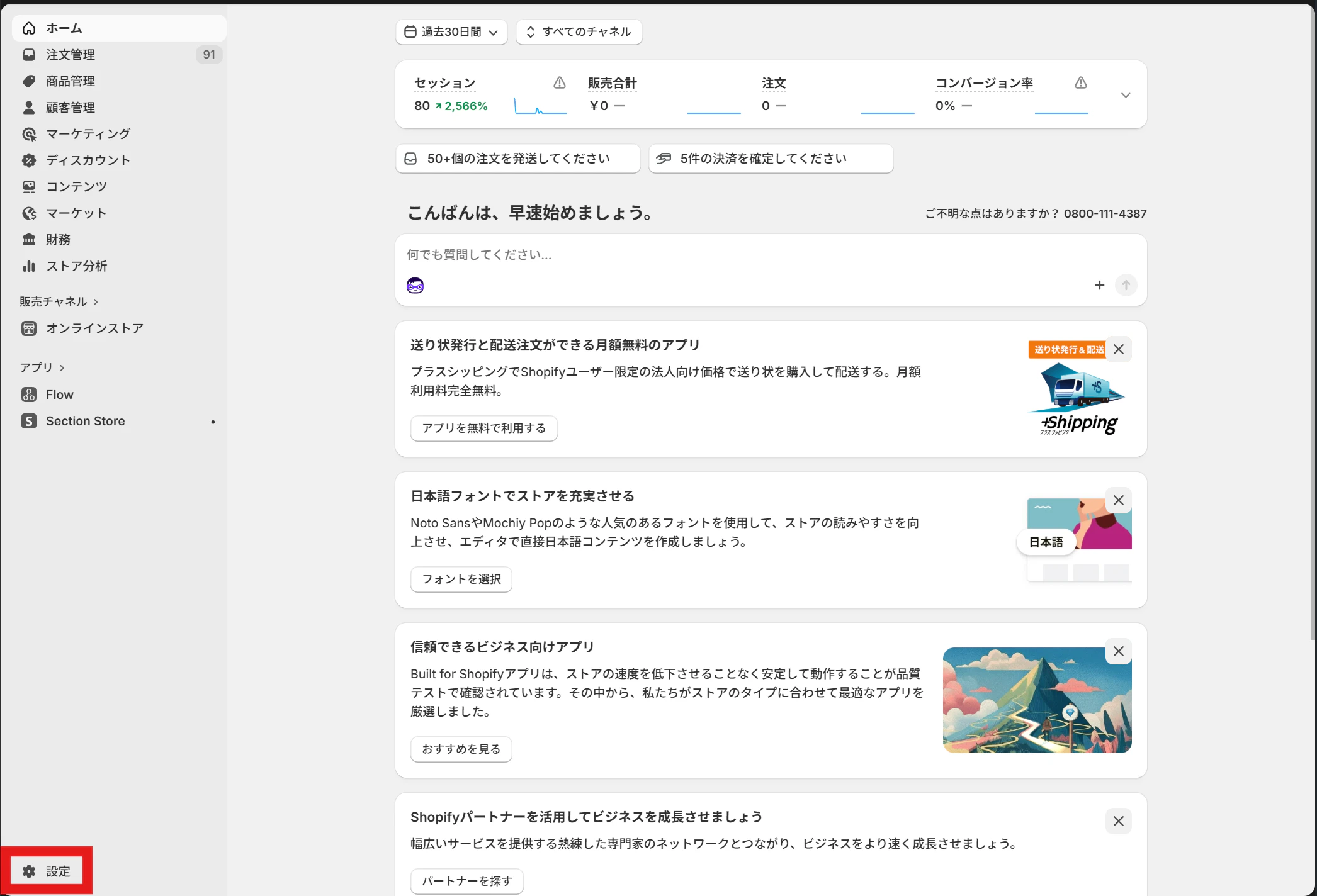1317x896 pixels.
Task: Click the mountain illustration thumbnail
Action: [x=1037, y=700]
